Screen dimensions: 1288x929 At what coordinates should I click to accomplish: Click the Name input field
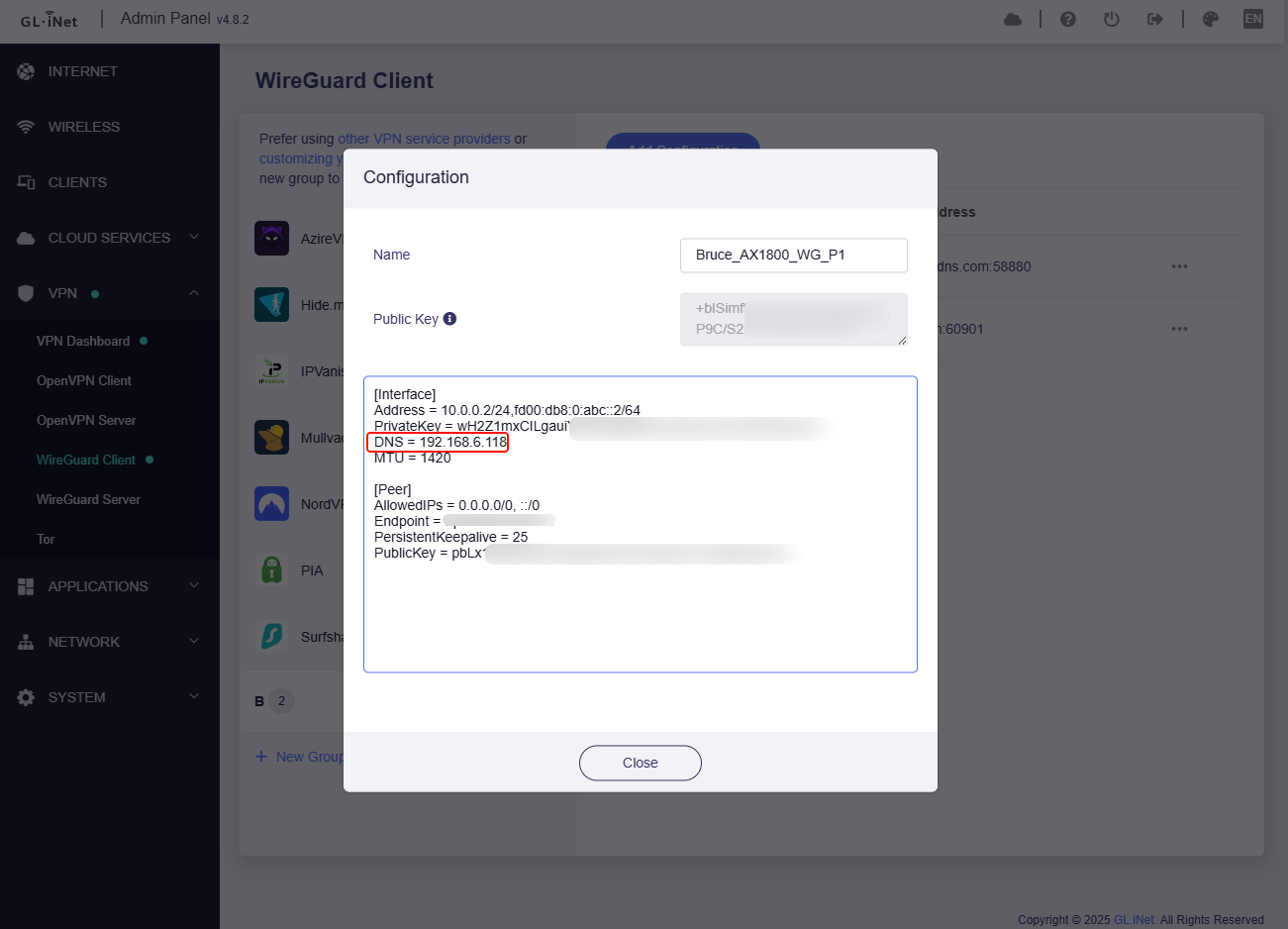click(793, 255)
